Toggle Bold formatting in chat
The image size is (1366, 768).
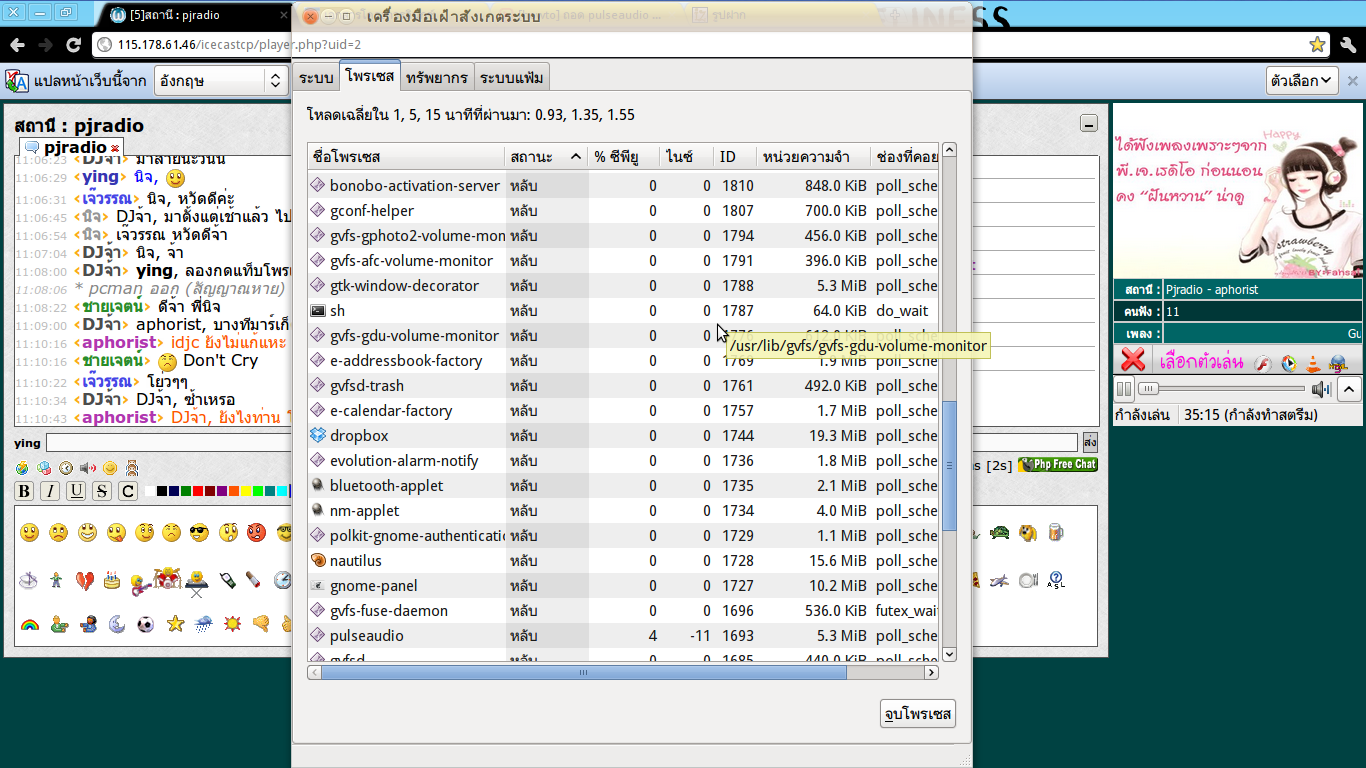24,491
